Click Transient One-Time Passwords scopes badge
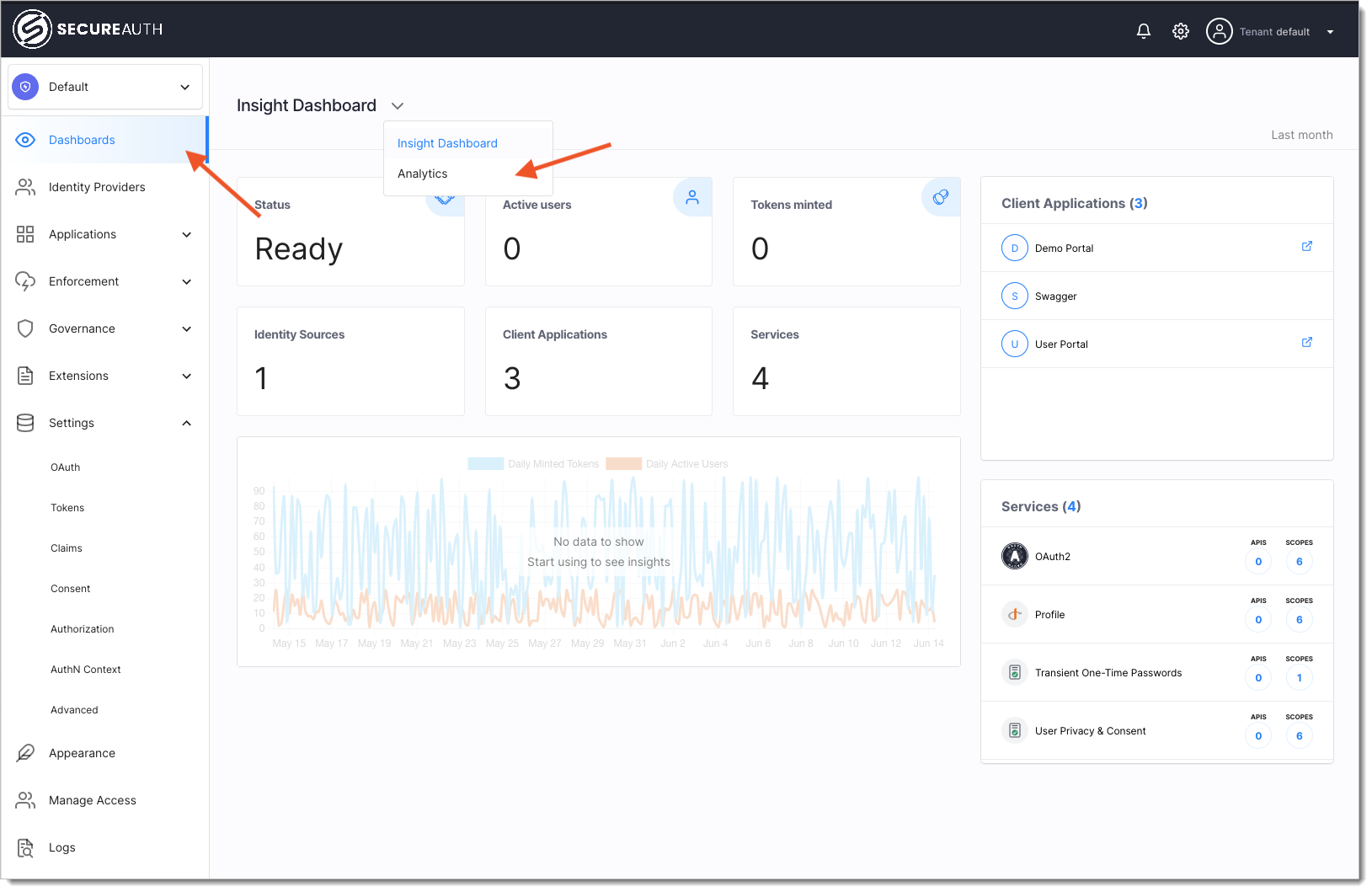Screen dimensions: 1372x892 tap(1300, 678)
